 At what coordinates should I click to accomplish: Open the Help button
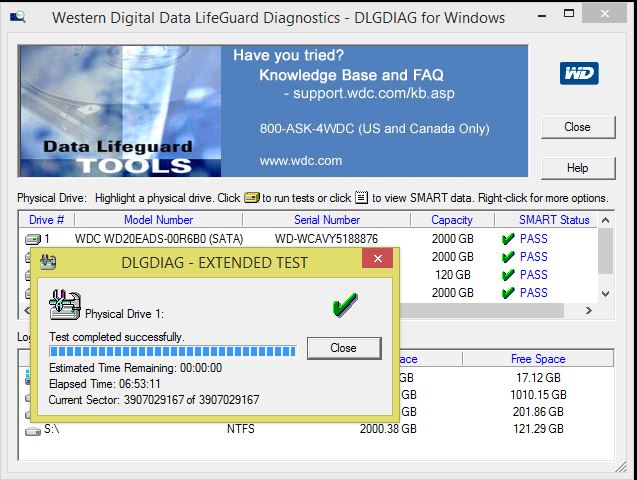click(x=578, y=168)
